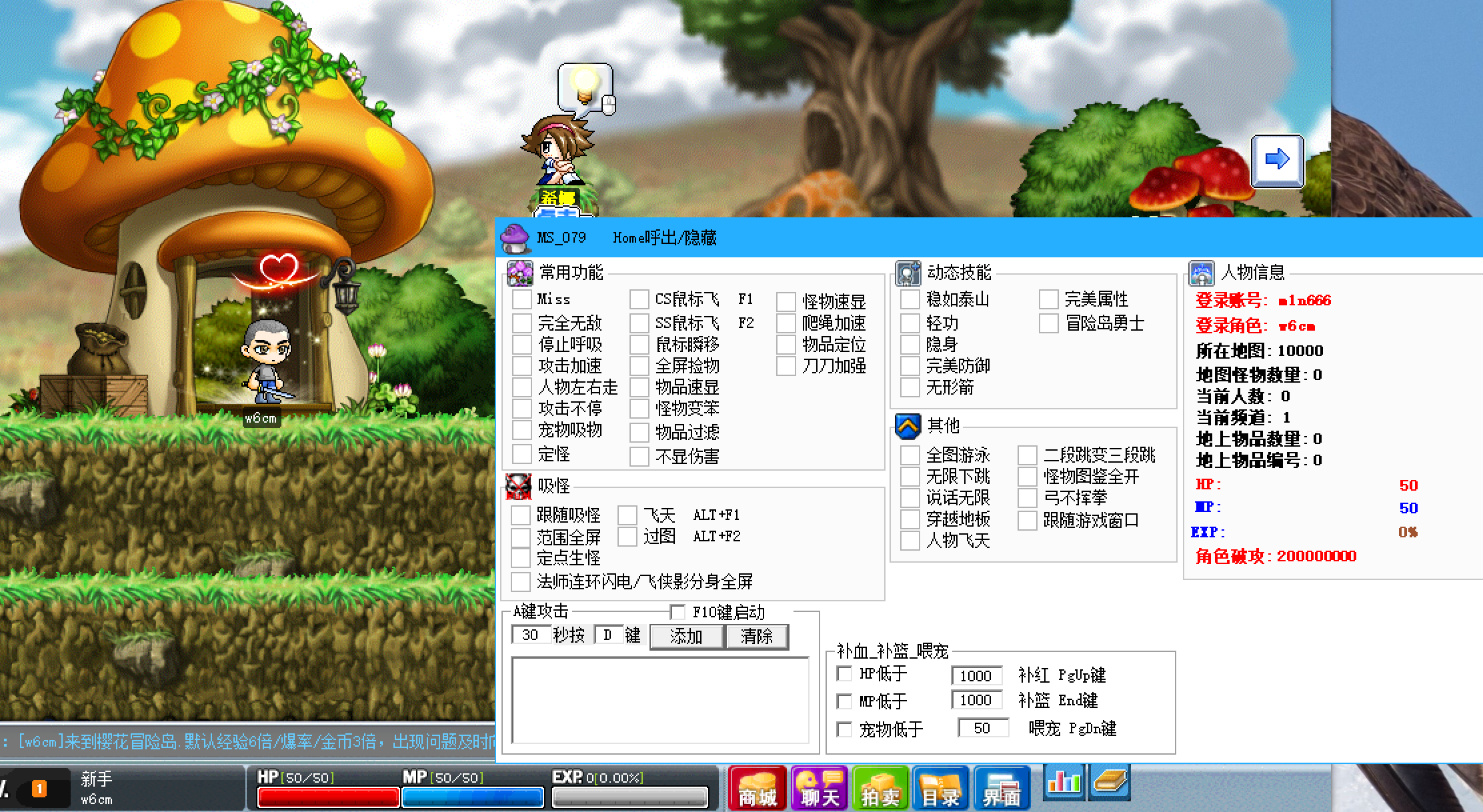The image size is (1483, 812).
Task: Open the 目录 menu icon
Action: click(941, 789)
